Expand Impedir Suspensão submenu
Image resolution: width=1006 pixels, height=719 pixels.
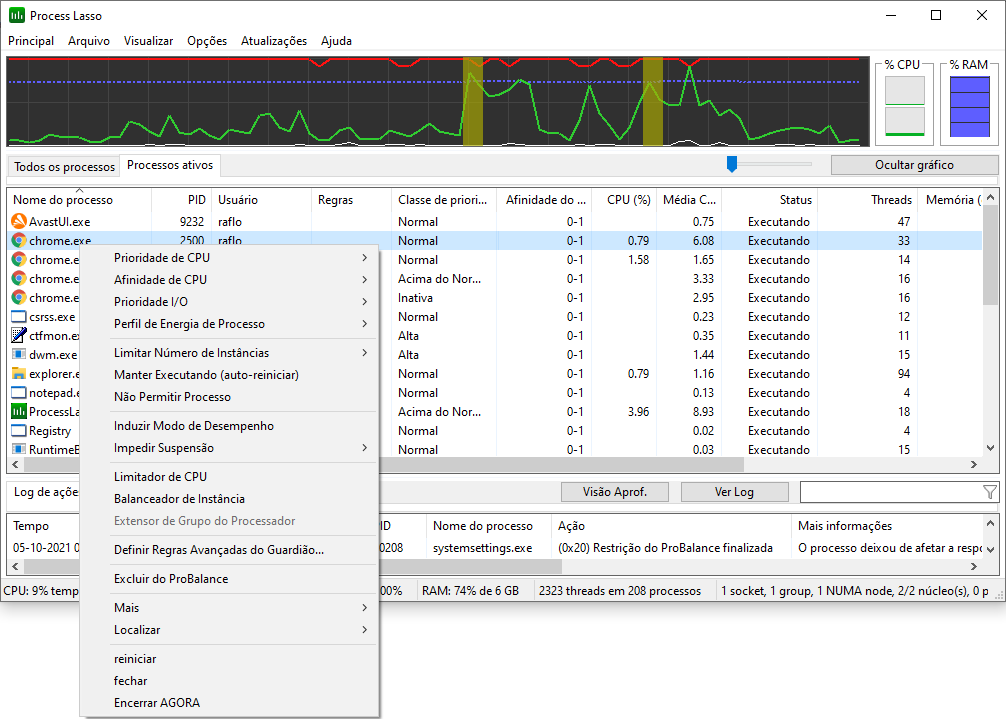[x=364, y=448]
